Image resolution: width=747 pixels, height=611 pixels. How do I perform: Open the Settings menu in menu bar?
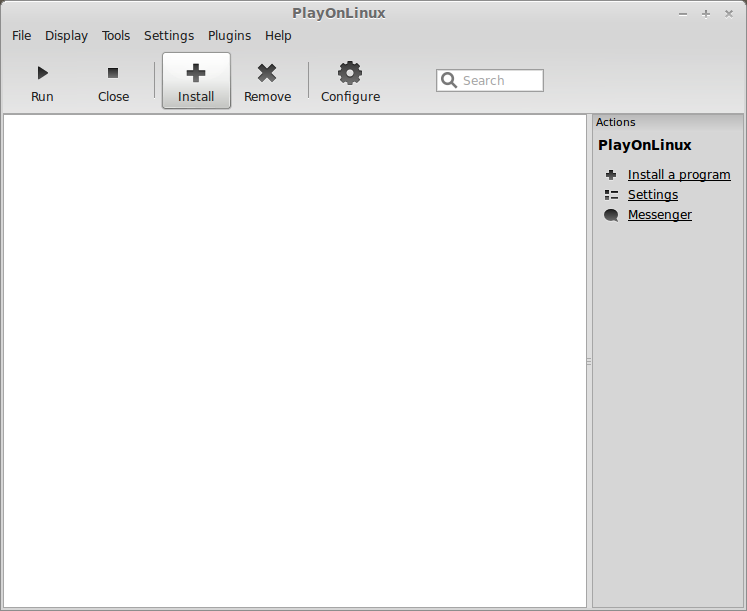click(169, 36)
